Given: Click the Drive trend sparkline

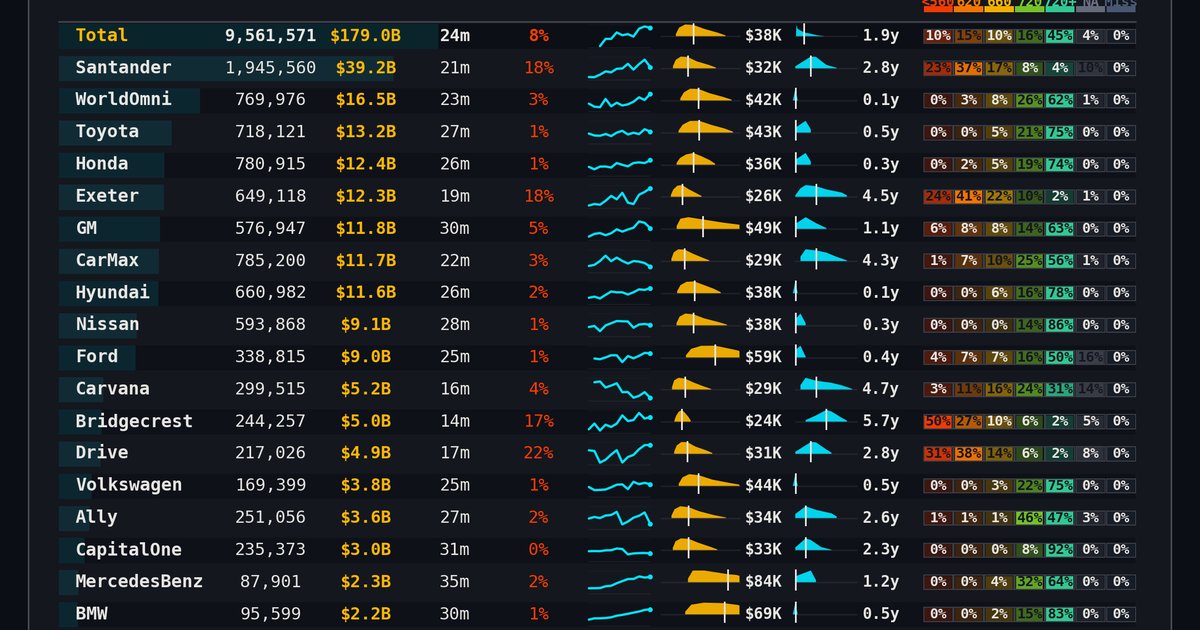Looking at the screenshot, I should (620, 453).
